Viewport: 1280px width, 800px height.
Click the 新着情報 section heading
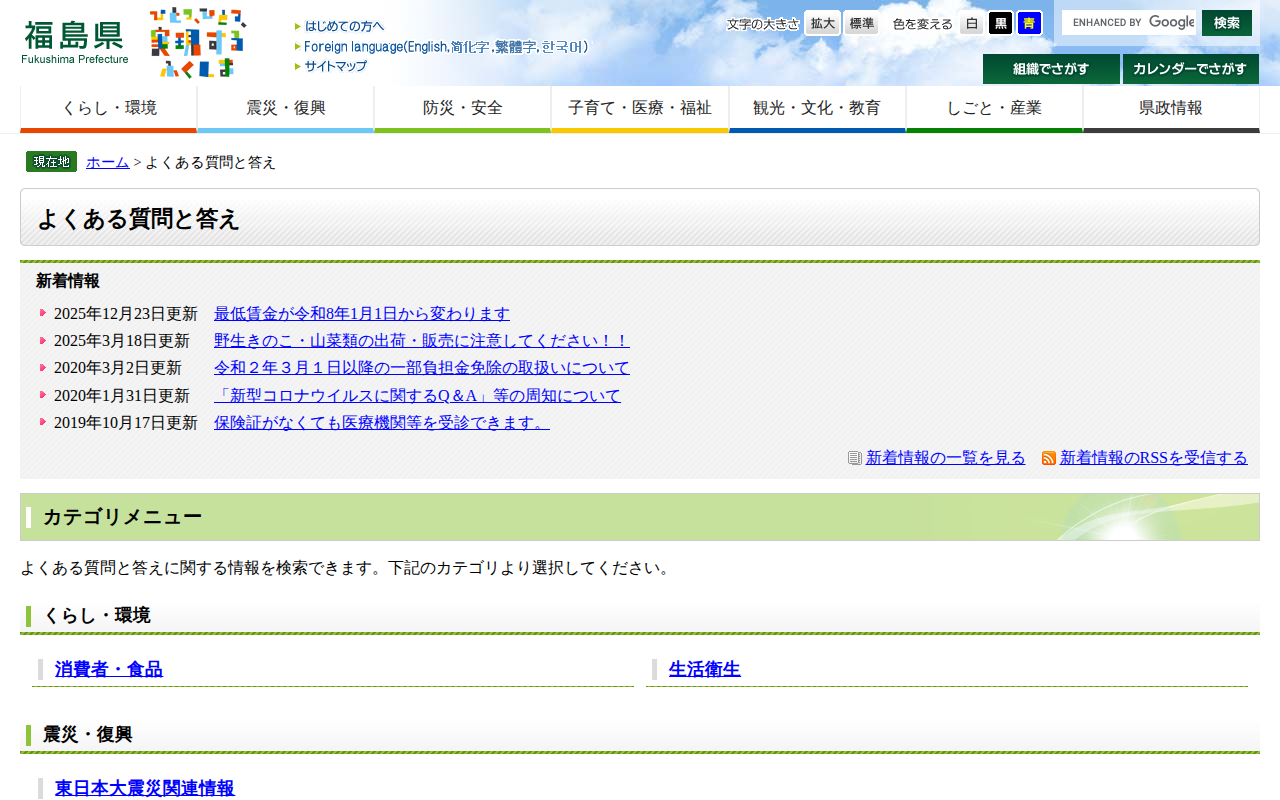[x=68, y=281]
